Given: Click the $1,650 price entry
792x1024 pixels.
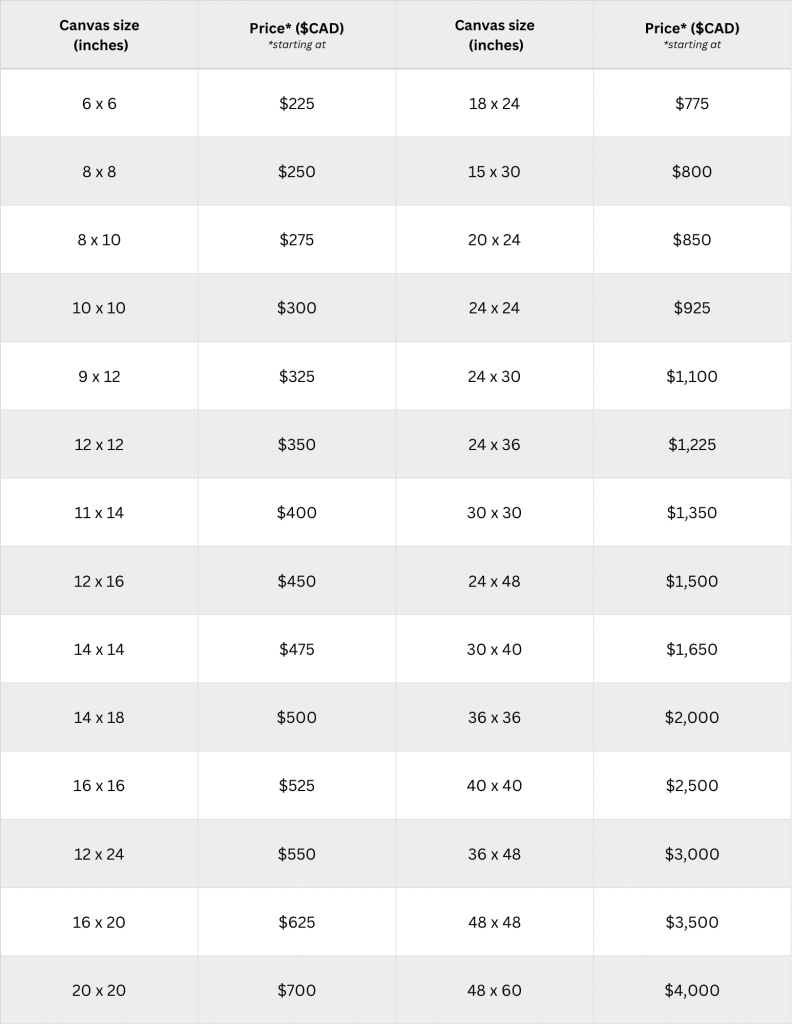Looking at the screenshot, I should [692, 650].
